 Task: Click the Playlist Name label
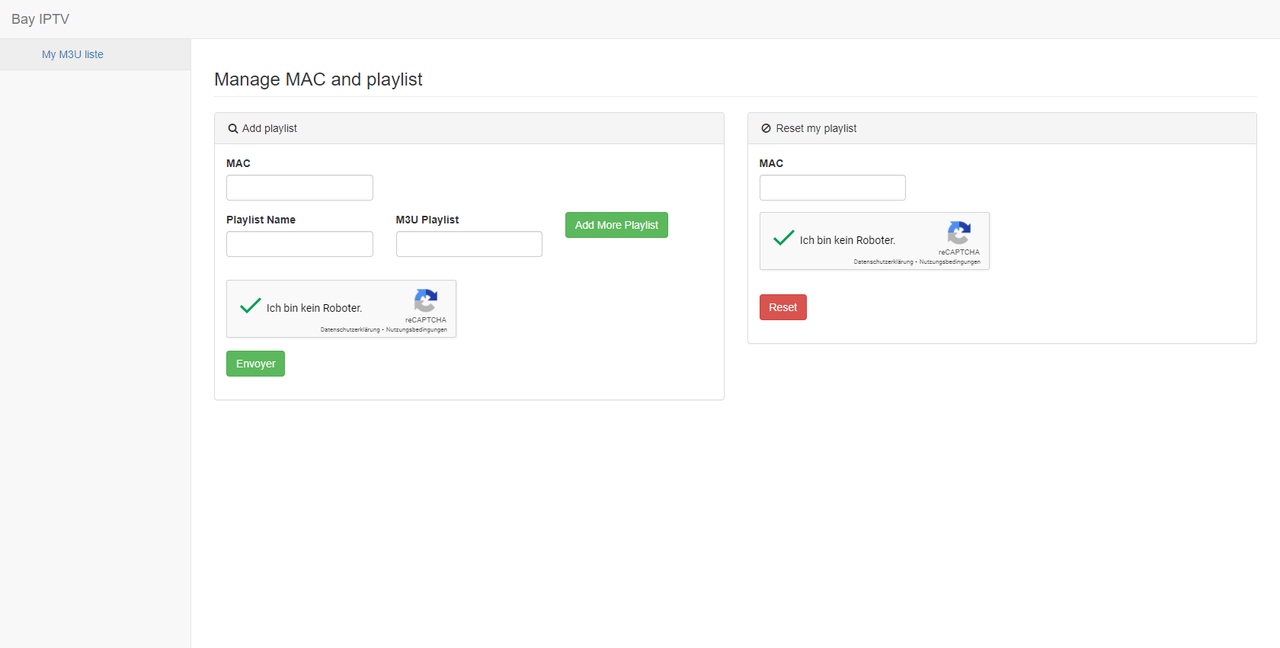[261, 220]
